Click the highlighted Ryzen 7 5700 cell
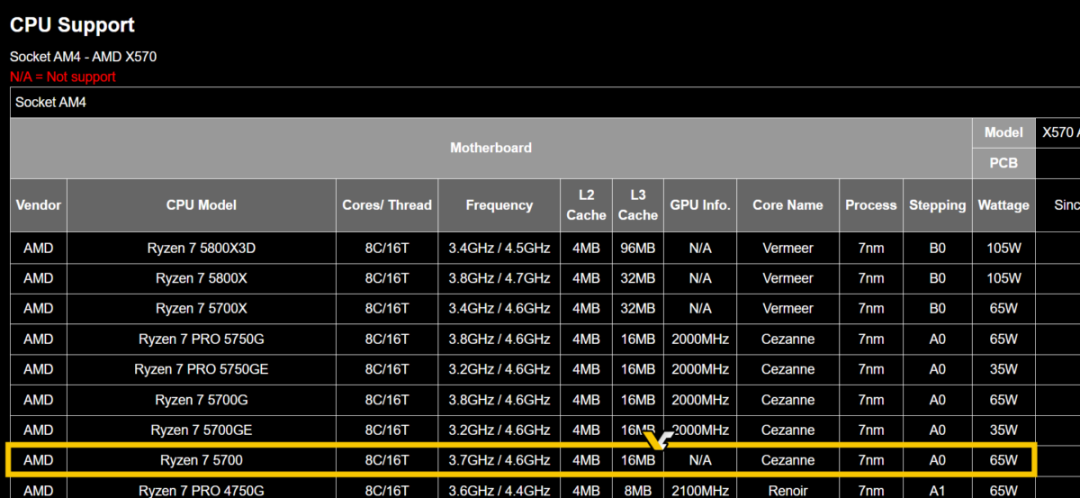Viewport: 1080px width, 498px height. point(201,461)
